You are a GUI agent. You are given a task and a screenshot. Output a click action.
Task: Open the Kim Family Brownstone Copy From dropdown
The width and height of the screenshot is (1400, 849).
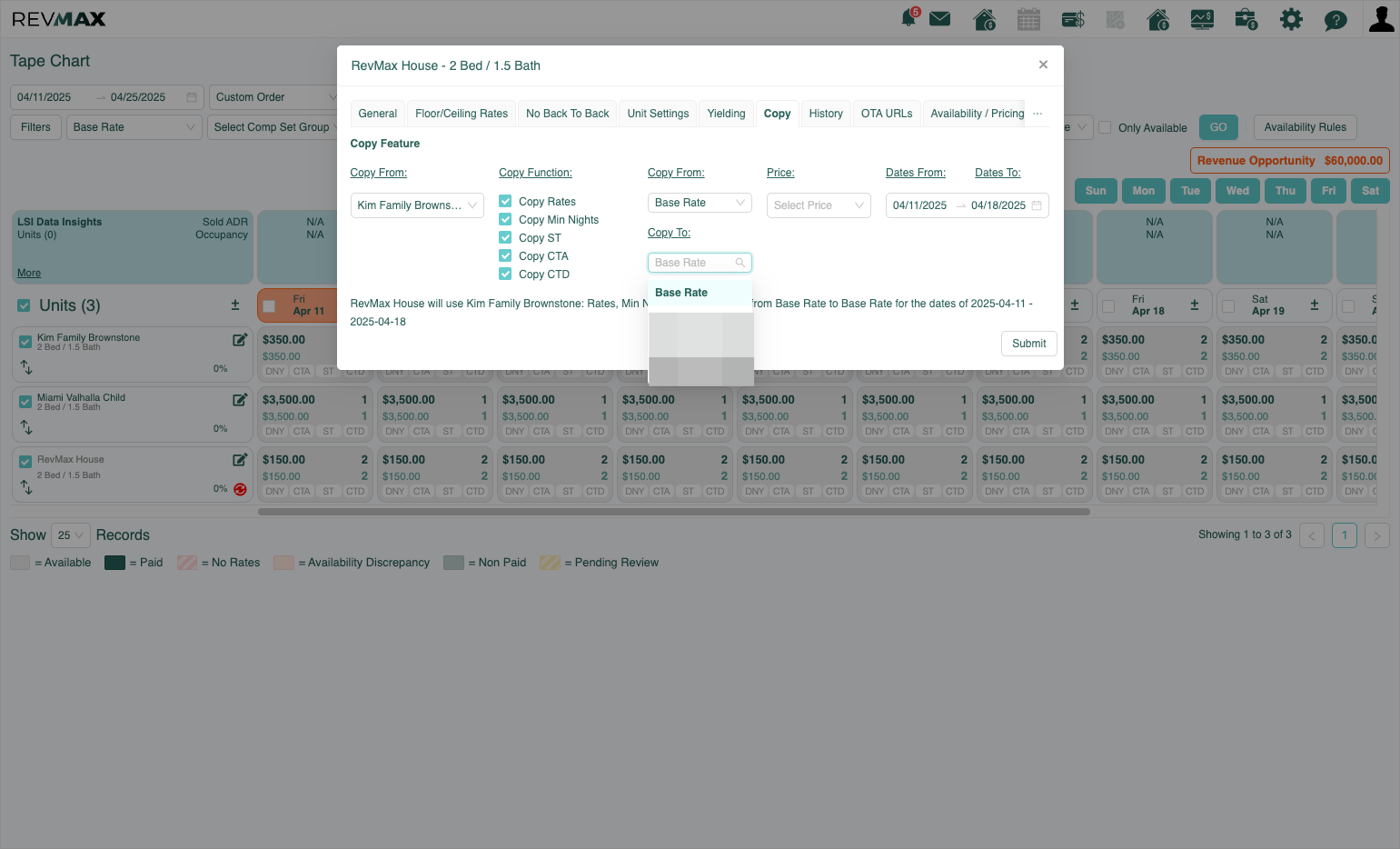click(x=417, y=205)
